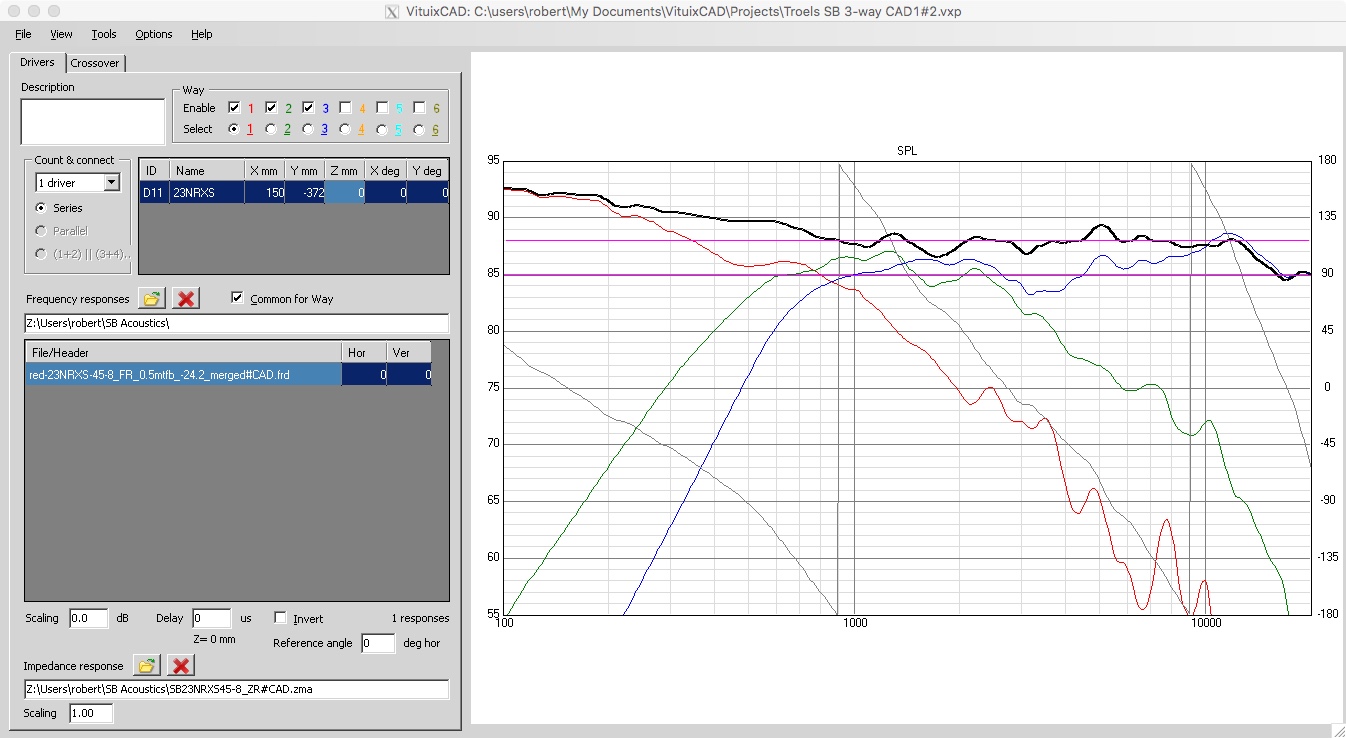The image size is (1346, 738).
Task: Open folder icon for Impedance response
Action: [146, 665]
